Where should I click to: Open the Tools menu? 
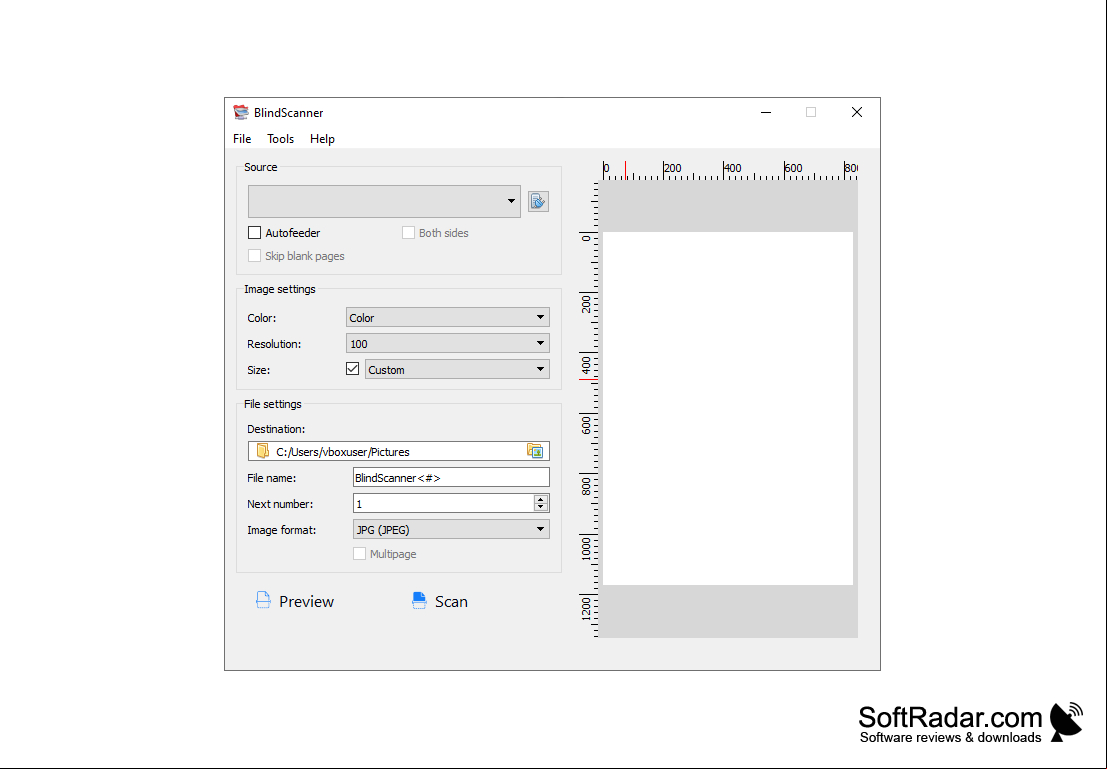[280, 138]
